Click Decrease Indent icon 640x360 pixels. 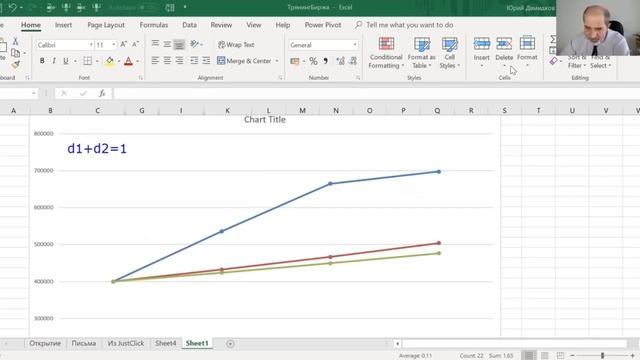pos(194,61)
